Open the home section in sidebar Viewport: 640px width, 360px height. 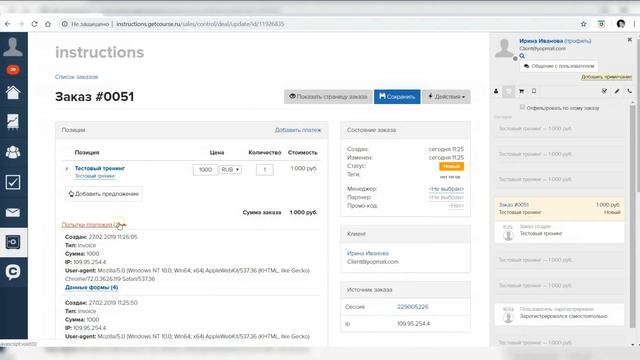tap(13, 93)
